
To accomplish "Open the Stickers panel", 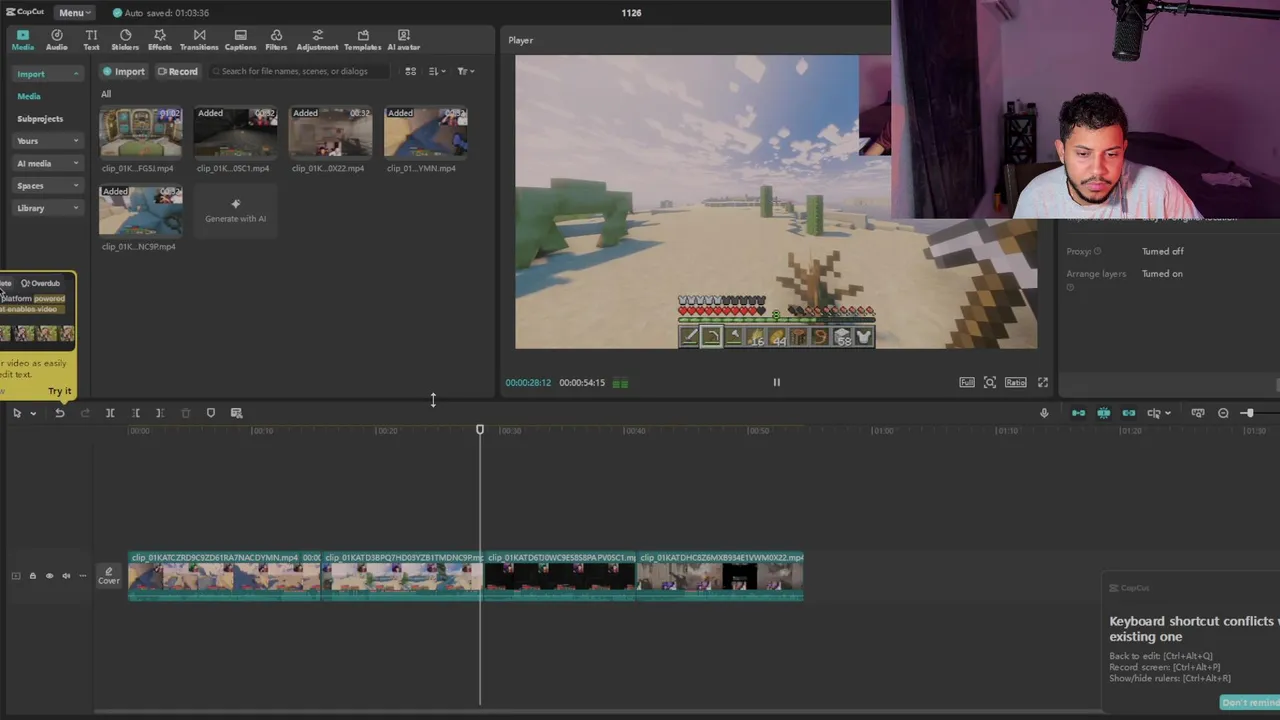I will [x=125, y=39].
